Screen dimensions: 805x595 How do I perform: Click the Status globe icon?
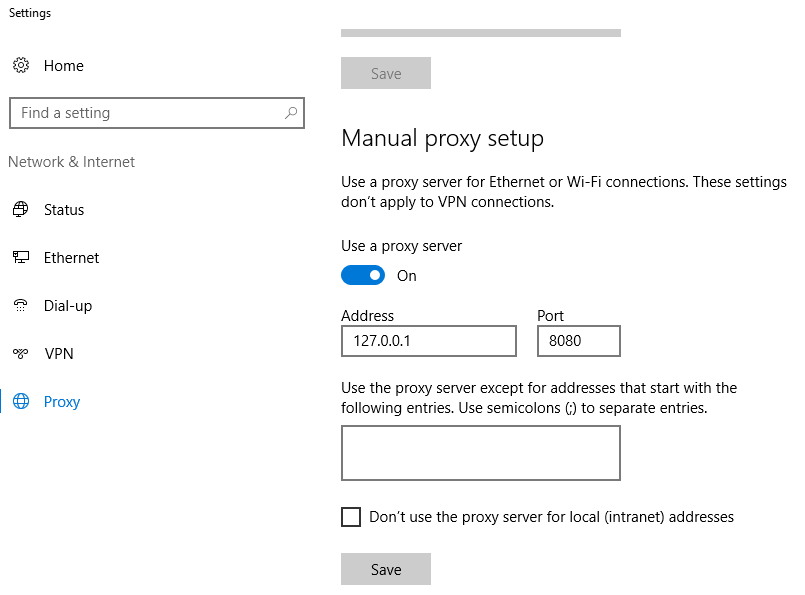tap(21, 209)
